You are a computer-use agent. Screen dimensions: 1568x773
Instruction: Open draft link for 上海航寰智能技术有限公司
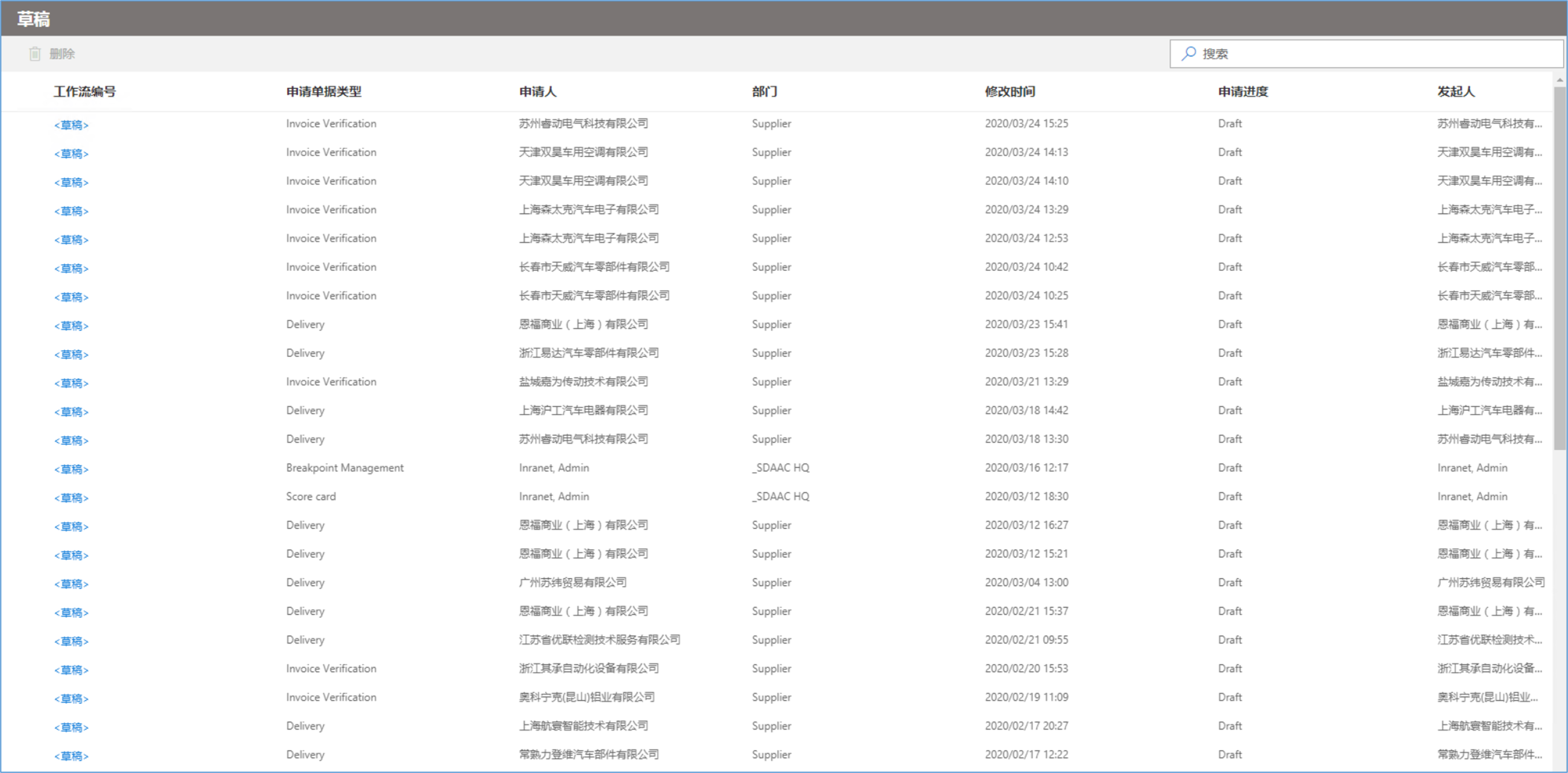coord(71,727)
